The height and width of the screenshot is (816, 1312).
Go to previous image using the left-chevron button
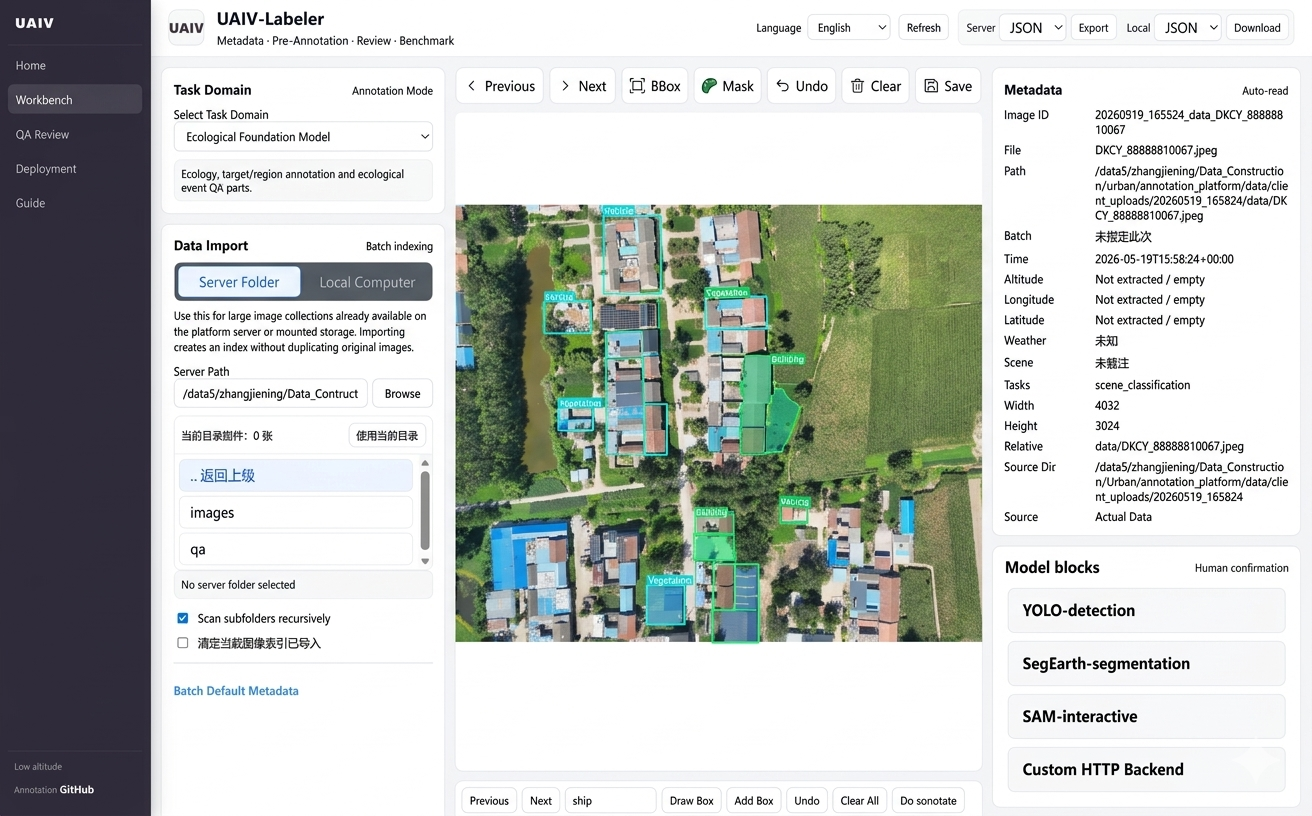tap(500, 86)
